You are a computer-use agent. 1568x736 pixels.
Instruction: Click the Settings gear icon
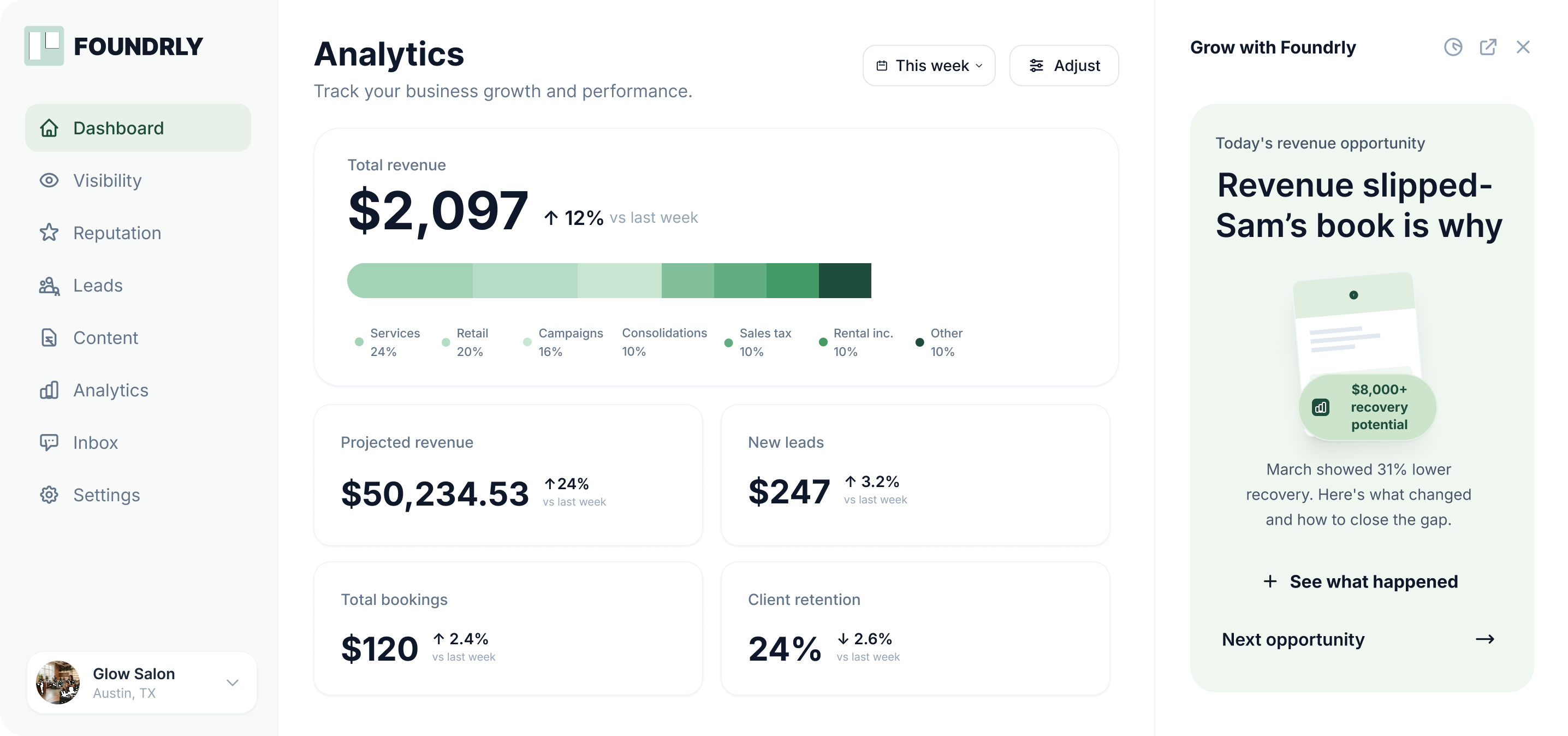point(49,495)
